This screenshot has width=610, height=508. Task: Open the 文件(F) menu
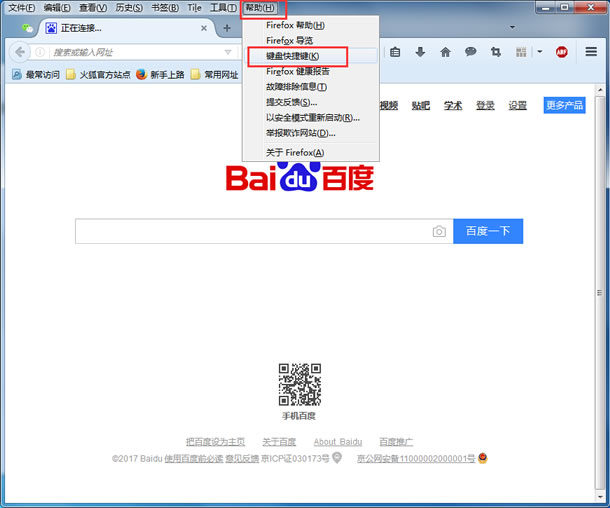21,8
